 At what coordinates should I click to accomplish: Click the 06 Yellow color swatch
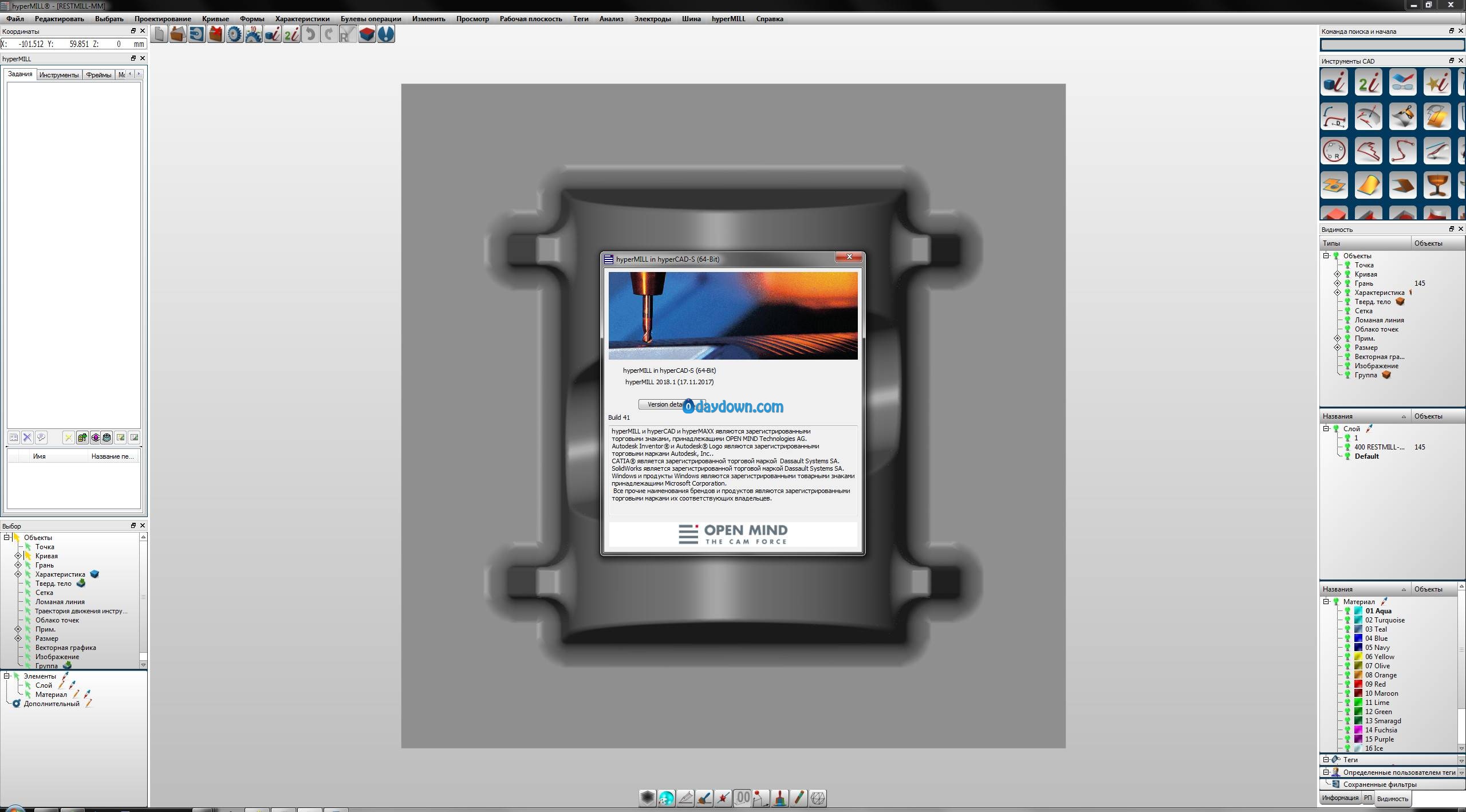click(x=1358, y=657)
